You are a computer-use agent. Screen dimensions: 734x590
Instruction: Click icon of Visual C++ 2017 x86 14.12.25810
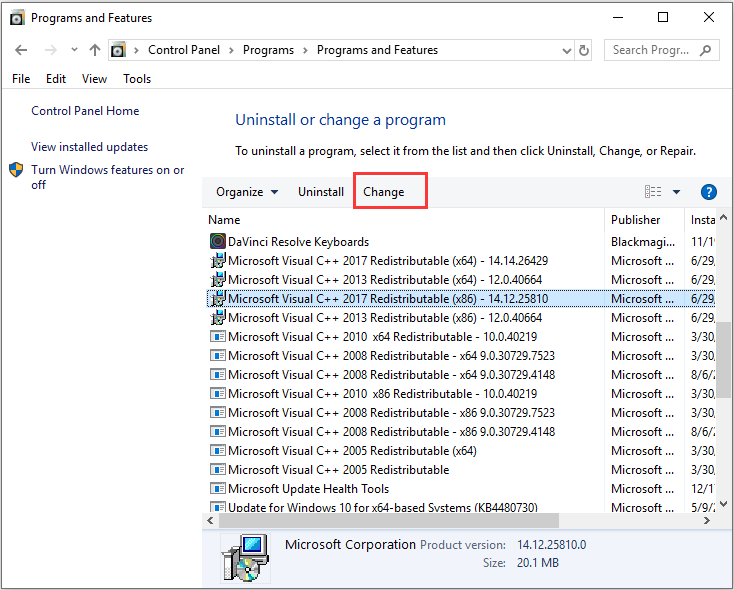218,299
